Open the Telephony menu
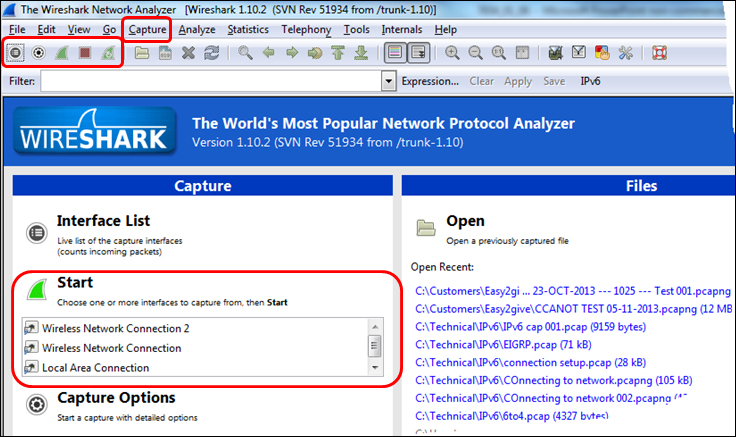Viewport: 736px width, 437px height. click(x=306, y=30)
